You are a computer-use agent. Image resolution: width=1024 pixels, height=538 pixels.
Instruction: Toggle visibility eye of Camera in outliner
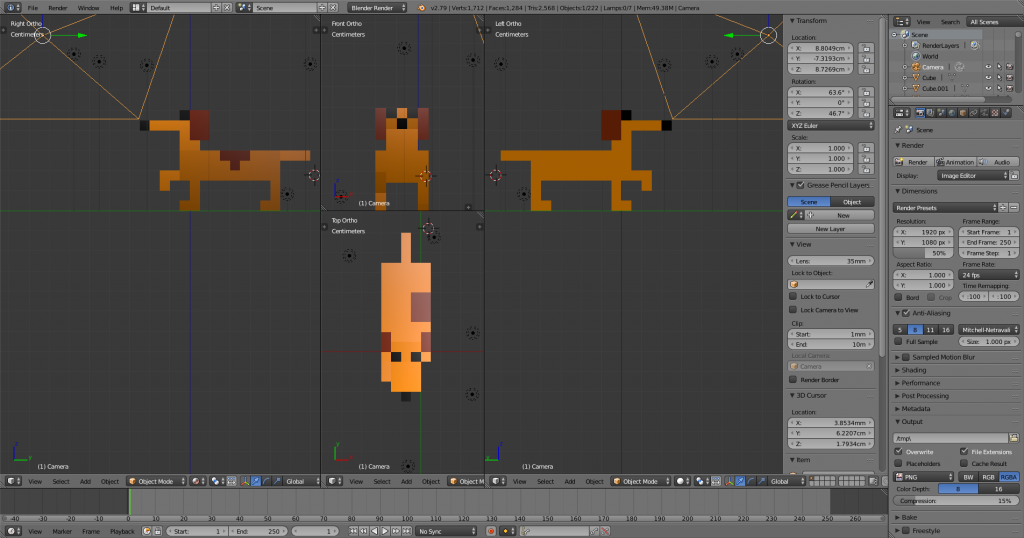coord(987,67)
